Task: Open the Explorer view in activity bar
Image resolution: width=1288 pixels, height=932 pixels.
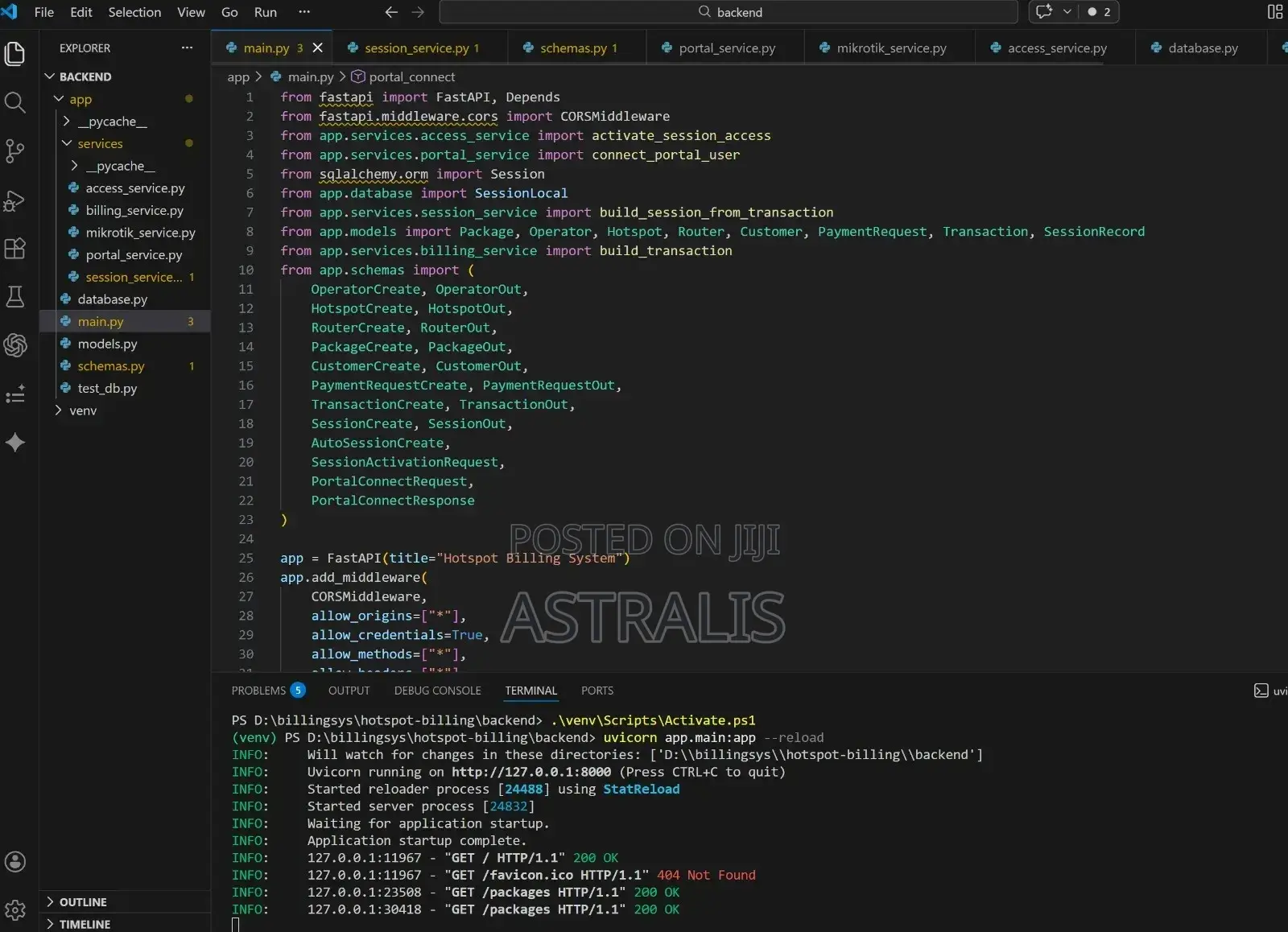Action: pos(15,54)
